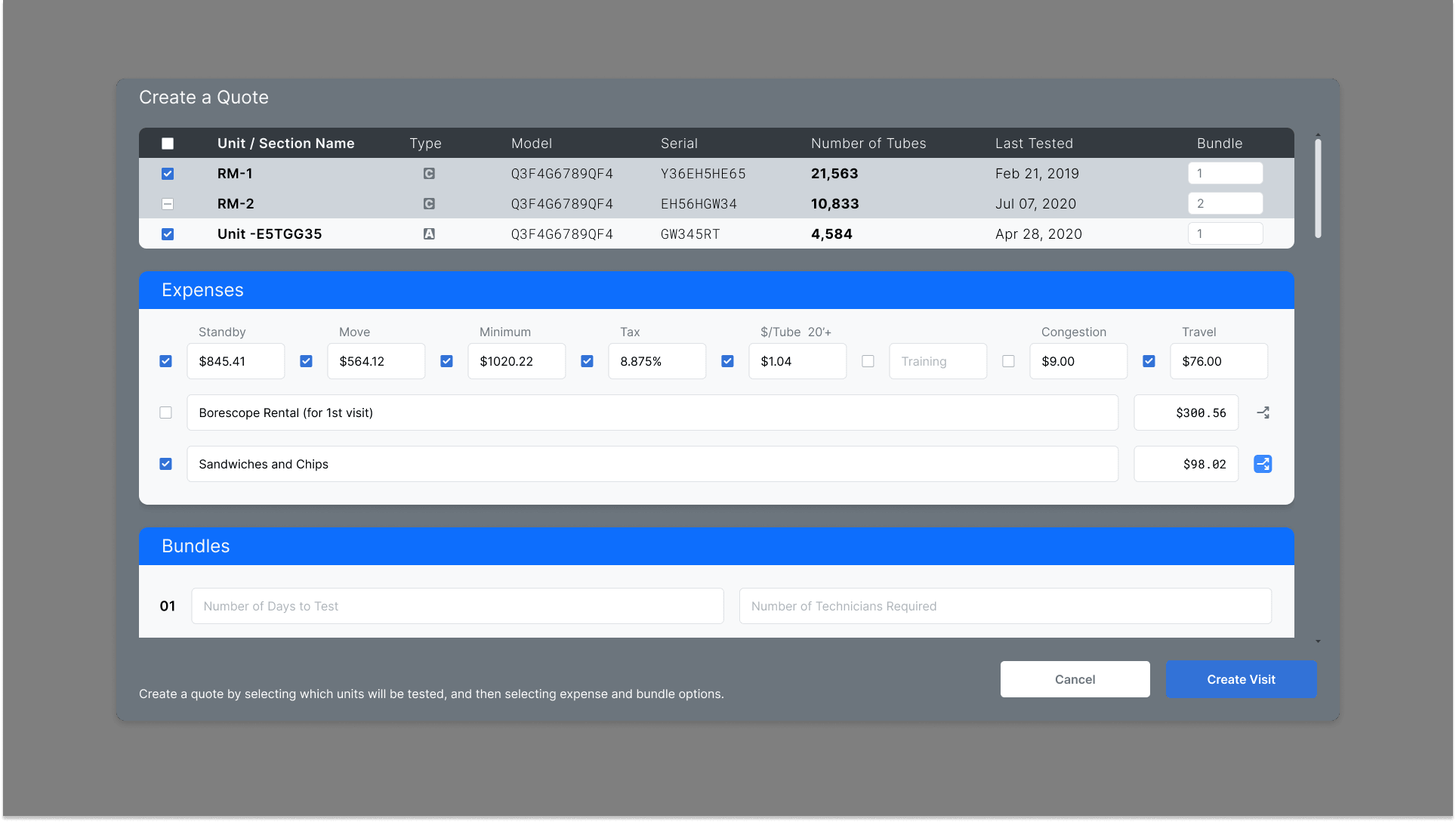The height and width of the screenshot is (822, 1456).
Task: Click the Bundle column header
Action: (x=1220, y=144)
